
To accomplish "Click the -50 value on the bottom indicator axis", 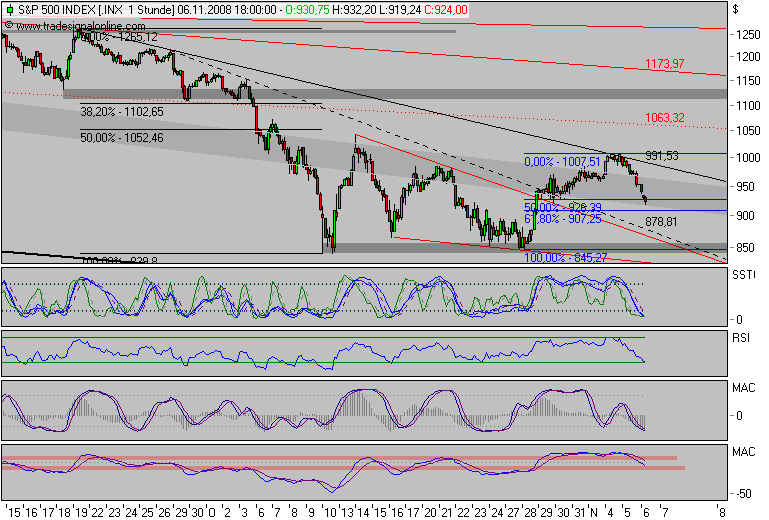I will (x=743, y=494).
